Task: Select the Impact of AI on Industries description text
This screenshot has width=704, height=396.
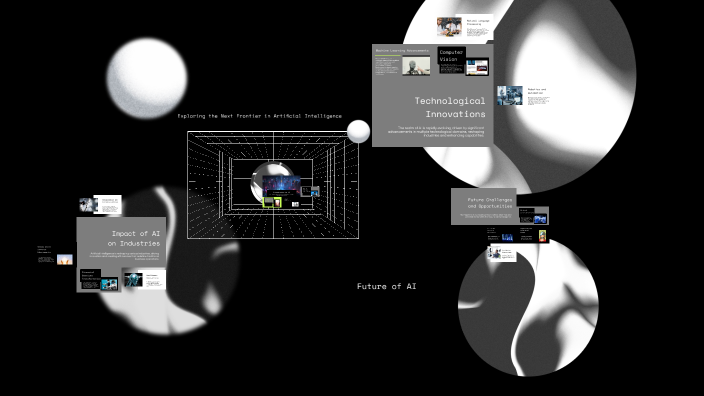Action: [x=124, y=256]
